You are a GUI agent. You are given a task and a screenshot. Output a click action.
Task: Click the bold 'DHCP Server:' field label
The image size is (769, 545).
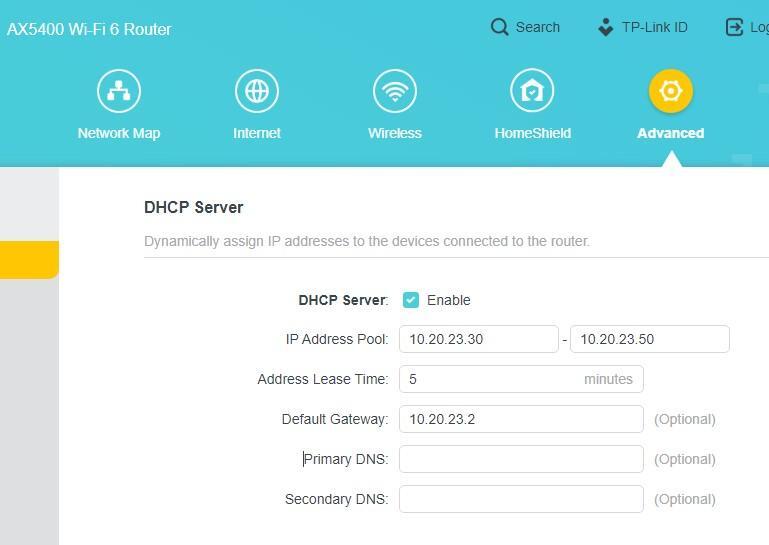click(343, 300)
